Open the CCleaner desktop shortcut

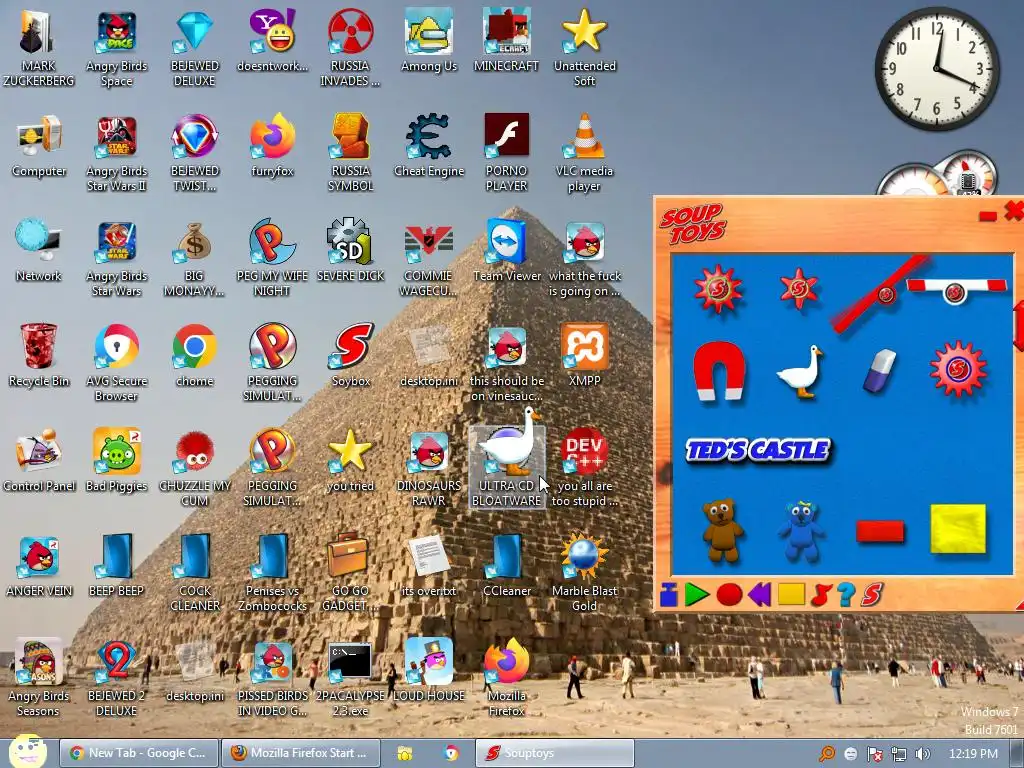coord(506,566)
